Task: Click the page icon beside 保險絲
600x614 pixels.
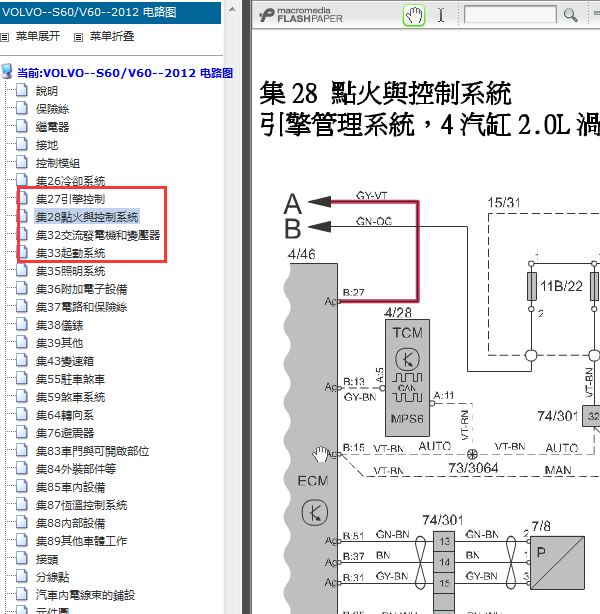Action: tap(22, 108)
